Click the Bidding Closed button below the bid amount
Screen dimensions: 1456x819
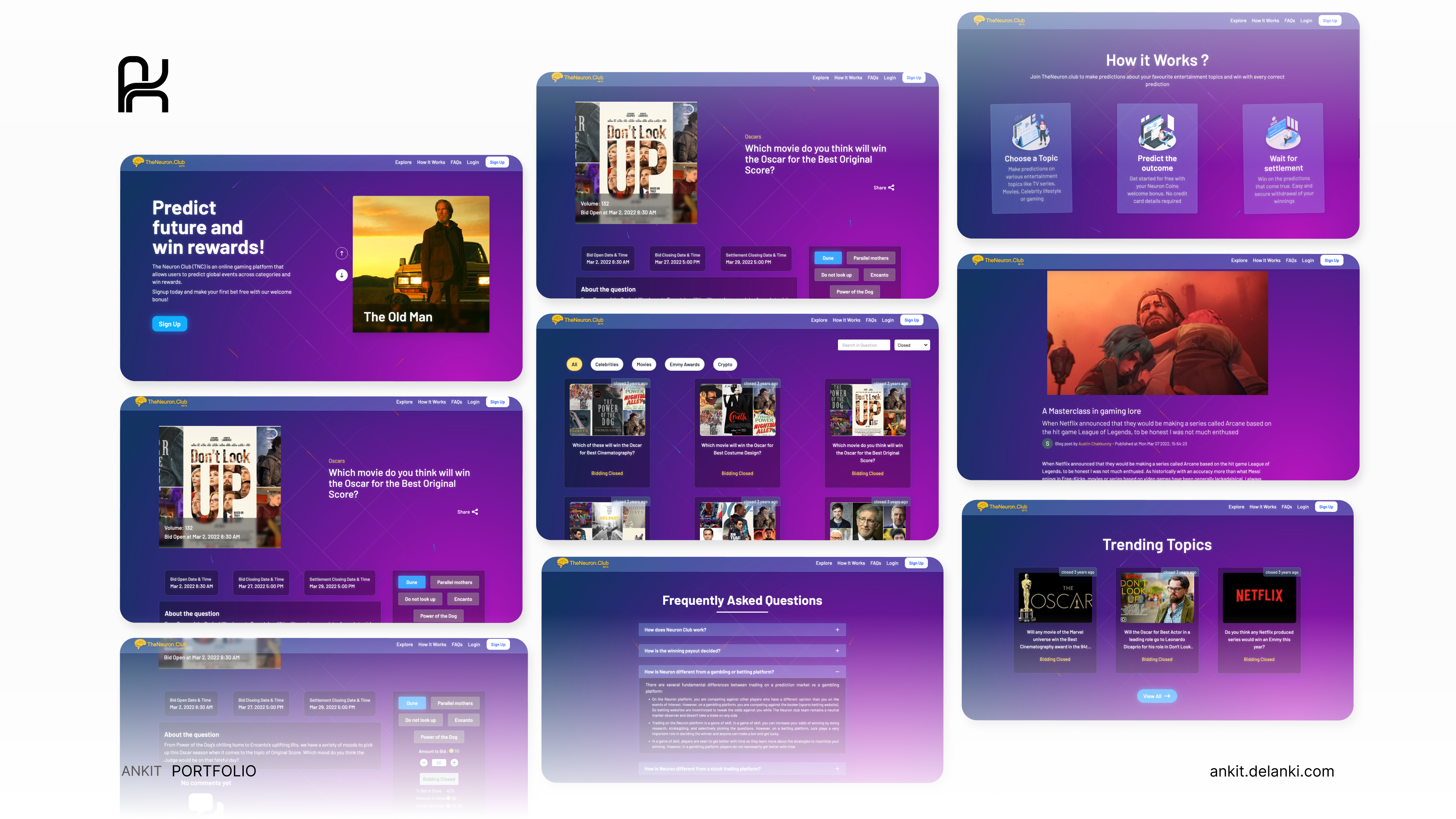coord(439,779)
